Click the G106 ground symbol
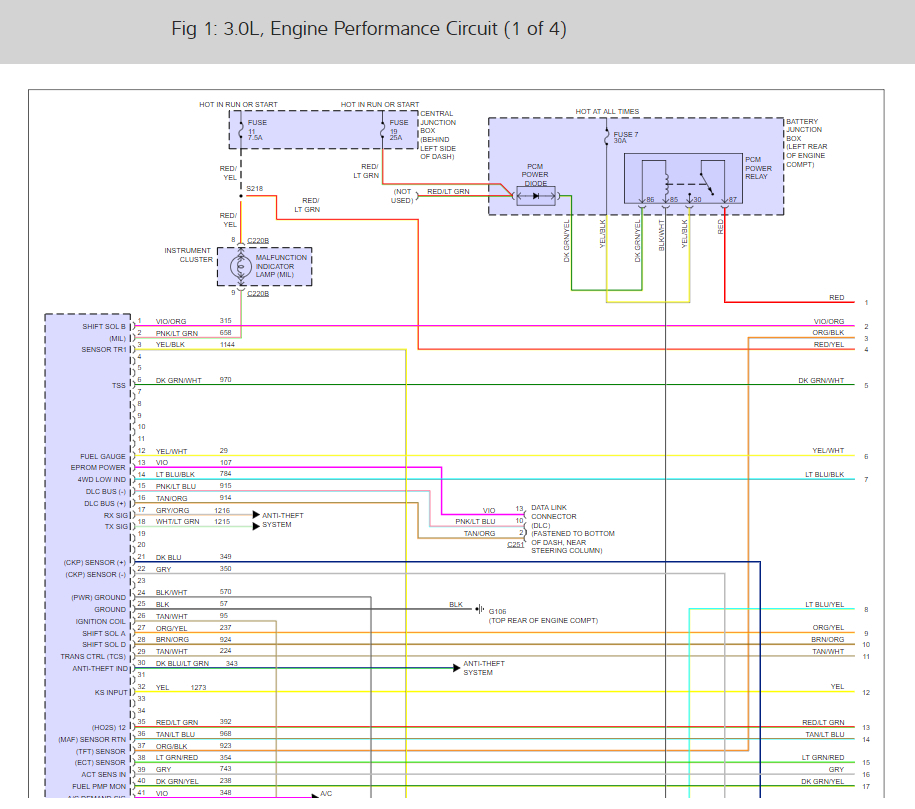The image size is (915, 809). 480,609
